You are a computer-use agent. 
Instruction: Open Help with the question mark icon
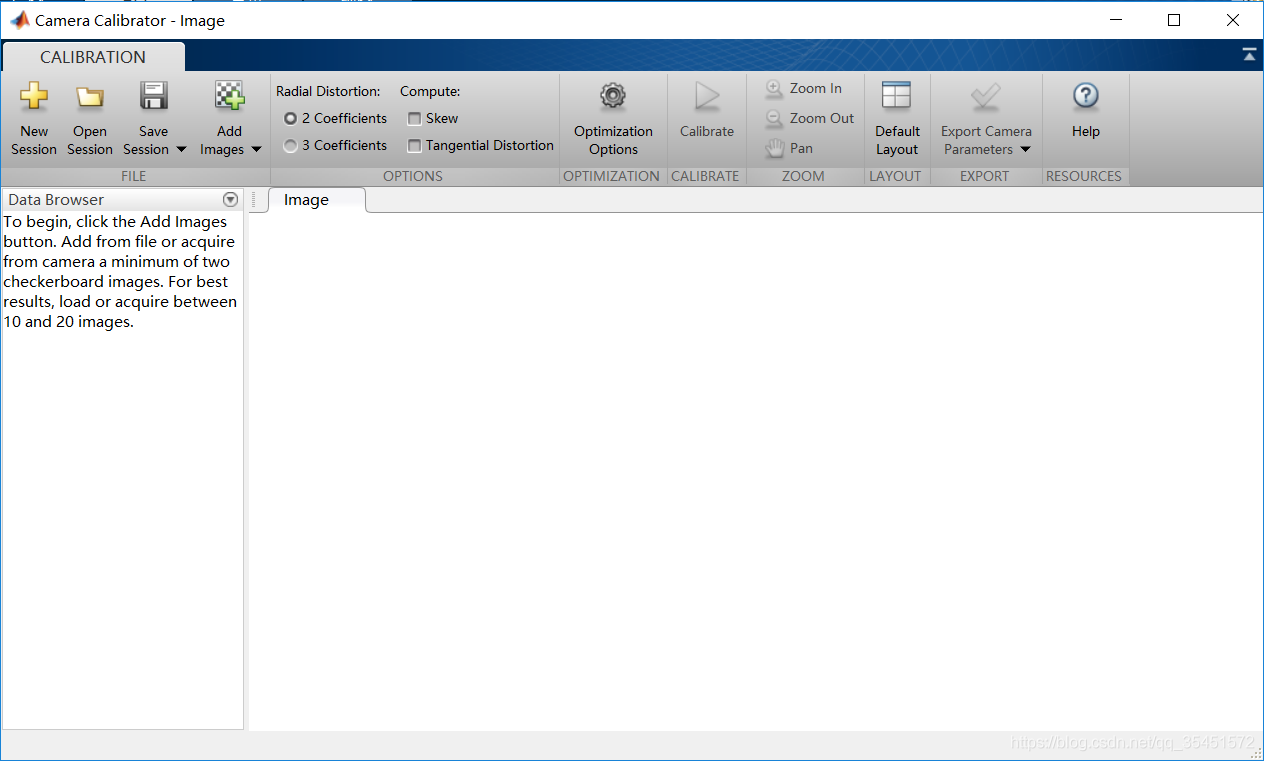pyautogui.click(x=1086, y=96)
